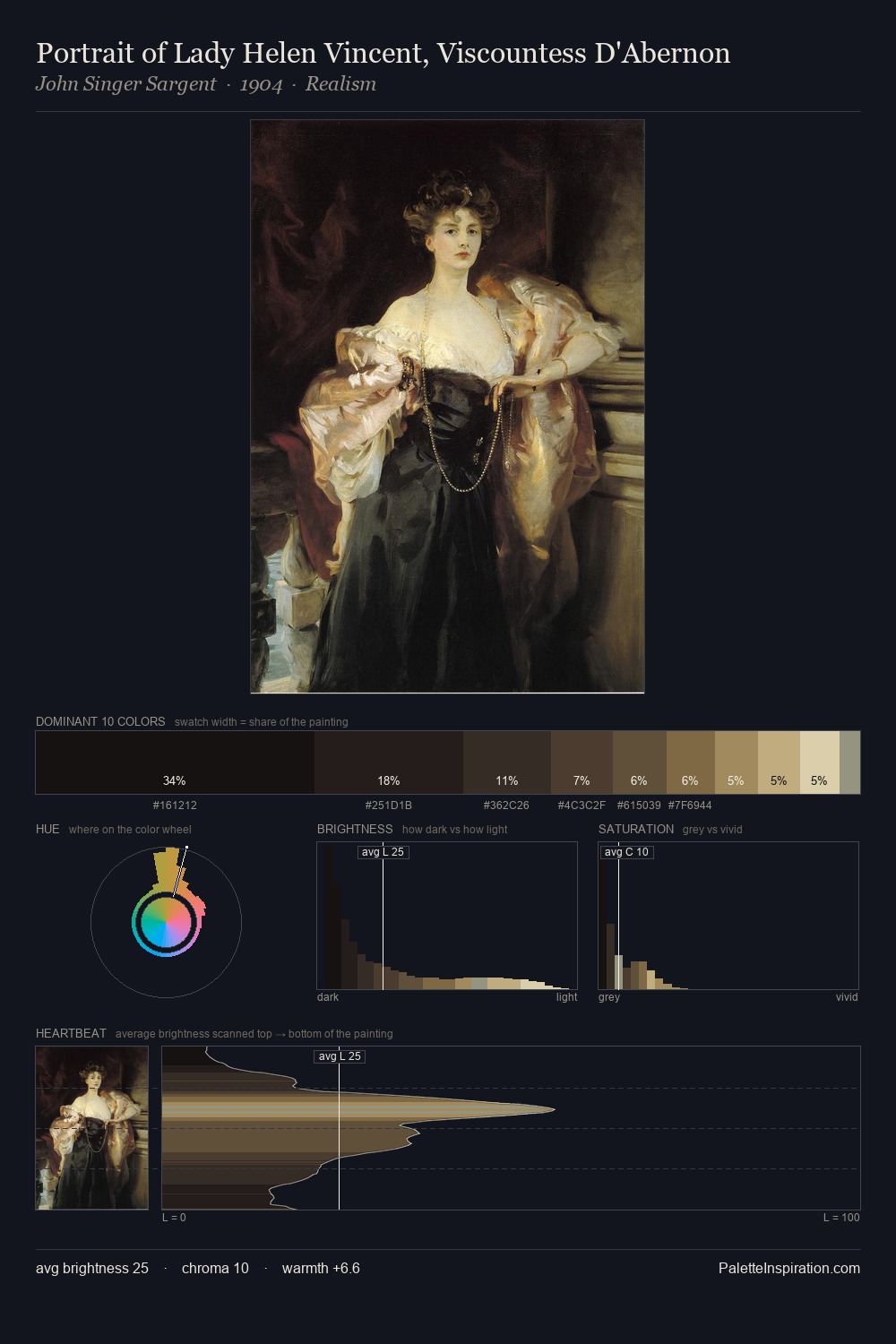The image size is (896, 1344).
Task: Click the 'grey' axis label
Action: (x=609, y=997)
